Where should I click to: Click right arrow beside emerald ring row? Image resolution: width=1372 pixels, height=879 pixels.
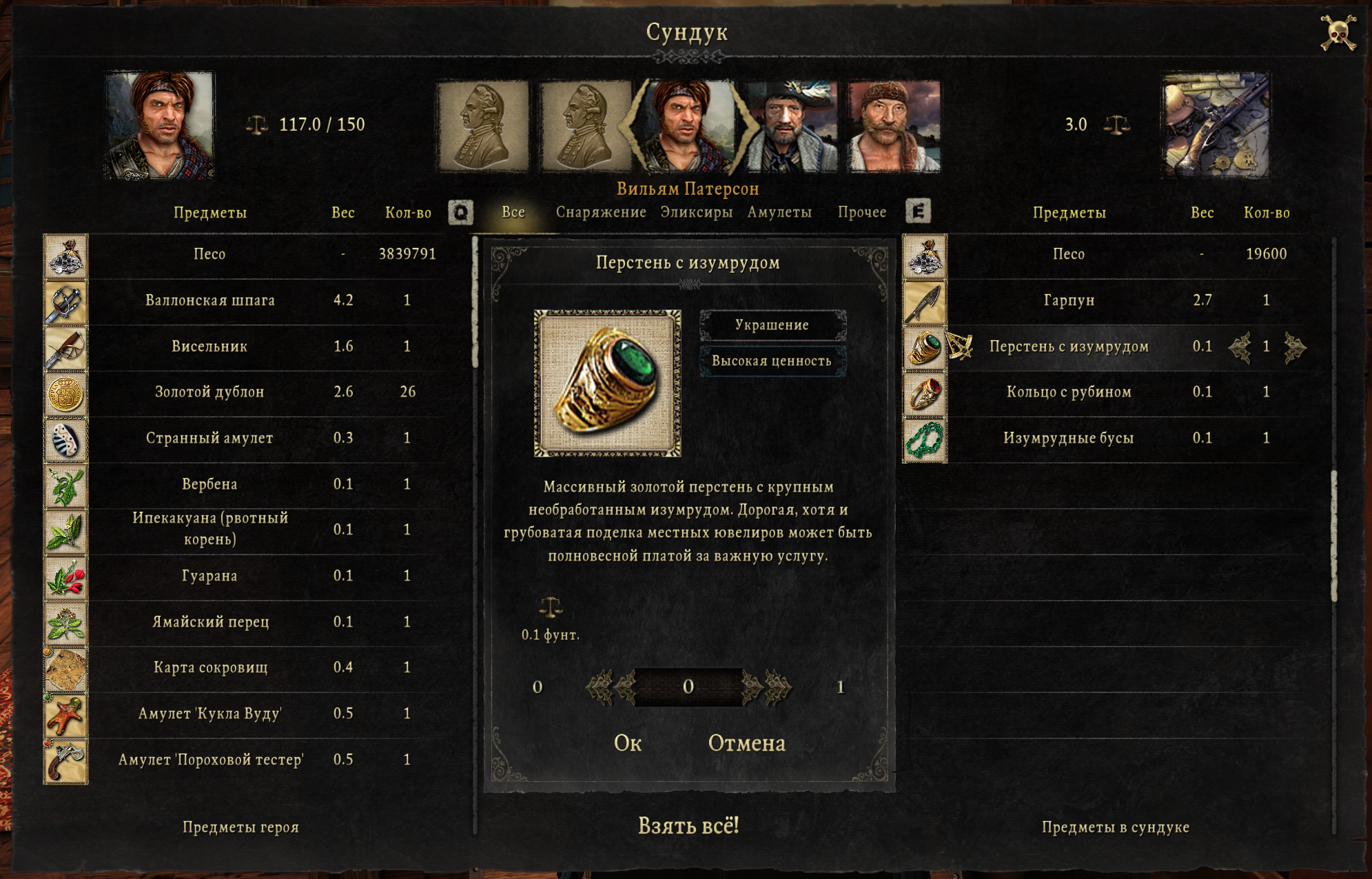[x=1295, y=347]
